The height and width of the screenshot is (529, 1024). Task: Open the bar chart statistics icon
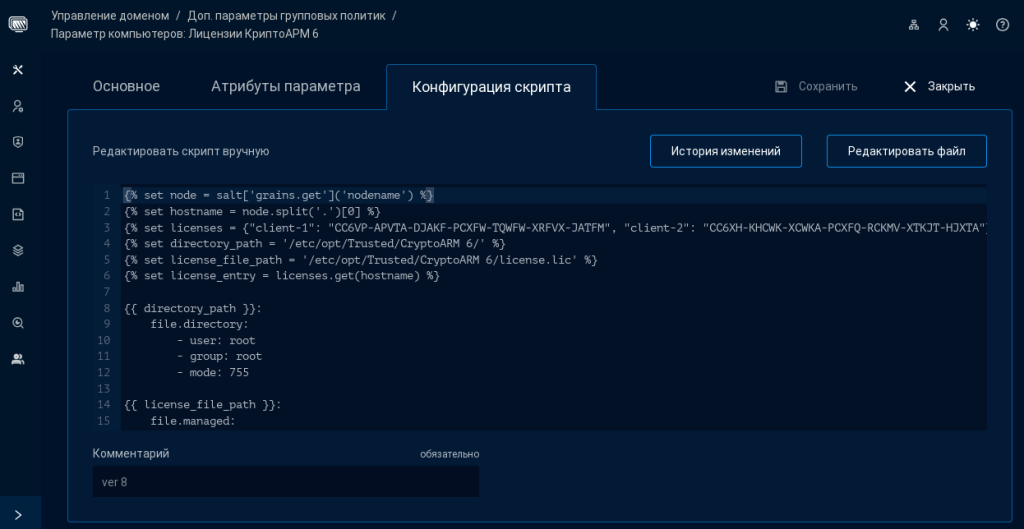(x=17, y=287)
